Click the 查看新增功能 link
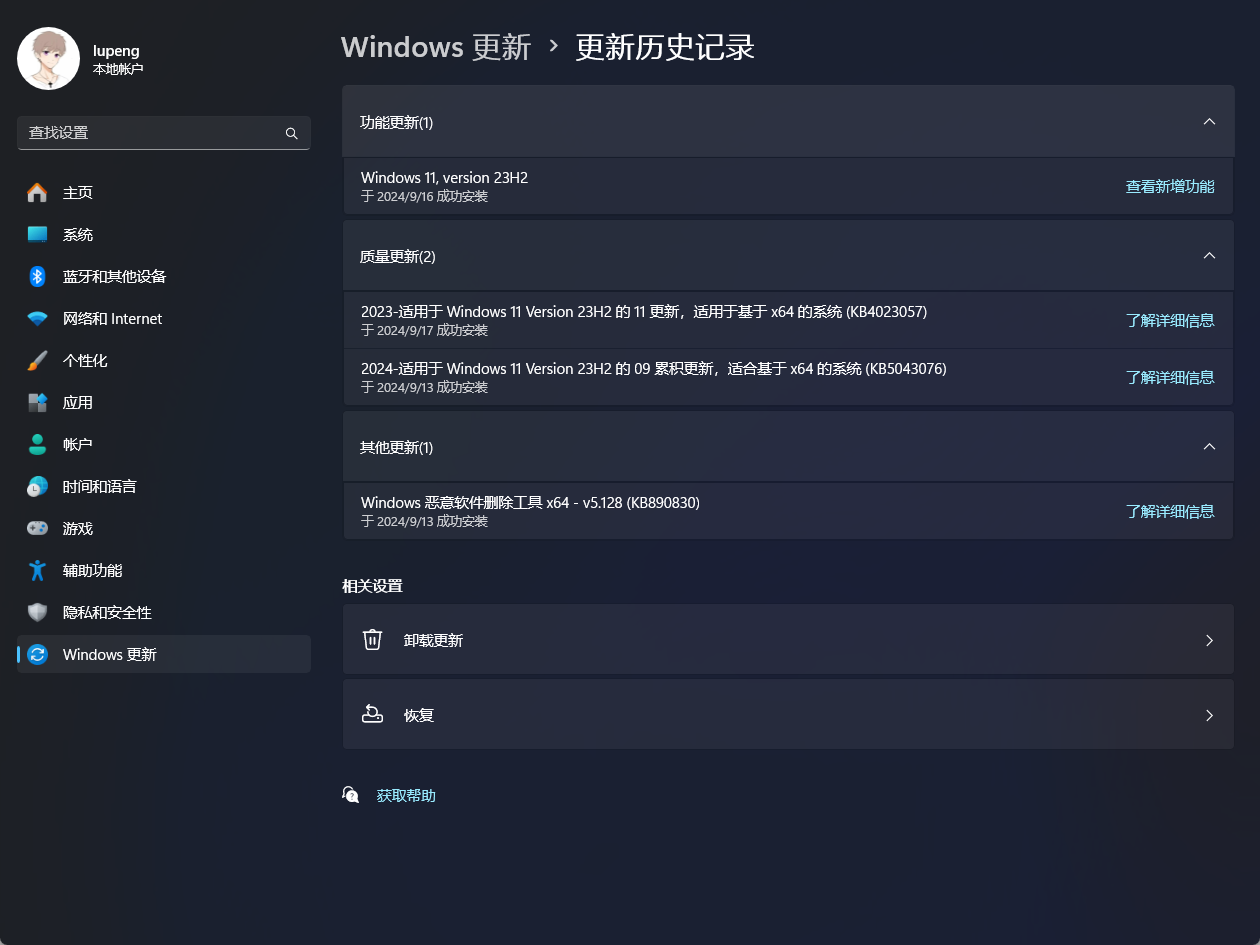This screenshot has height=945, width=1260. [1170, 186]
